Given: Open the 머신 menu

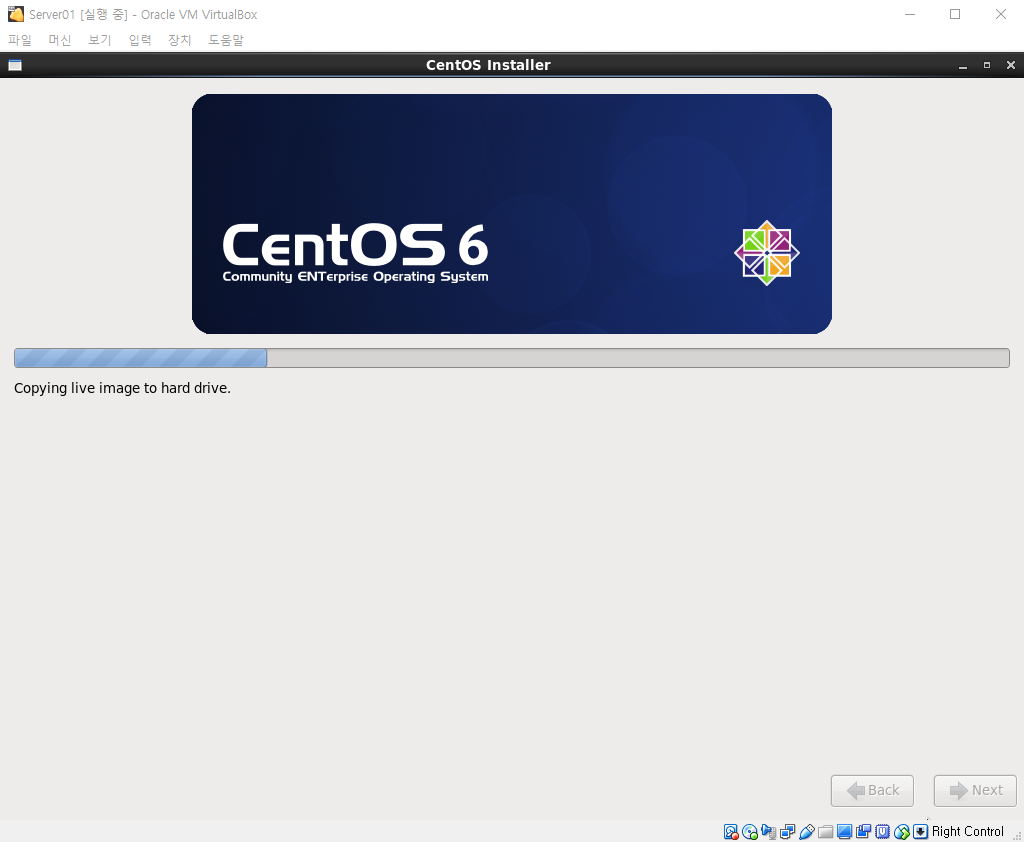Looking at the screenshot, I should point(59,40).
